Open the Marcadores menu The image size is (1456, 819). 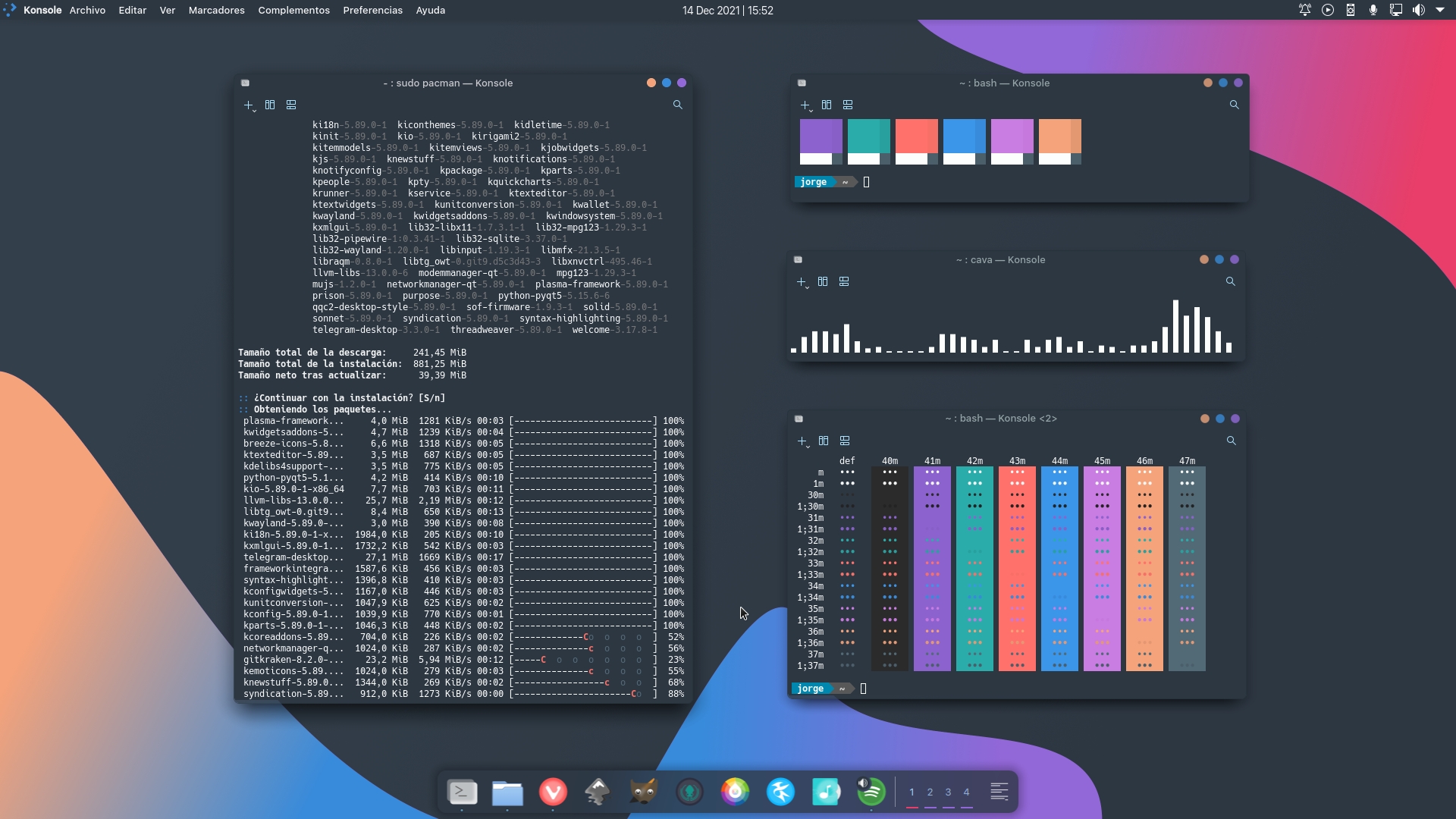coord(216,11)
